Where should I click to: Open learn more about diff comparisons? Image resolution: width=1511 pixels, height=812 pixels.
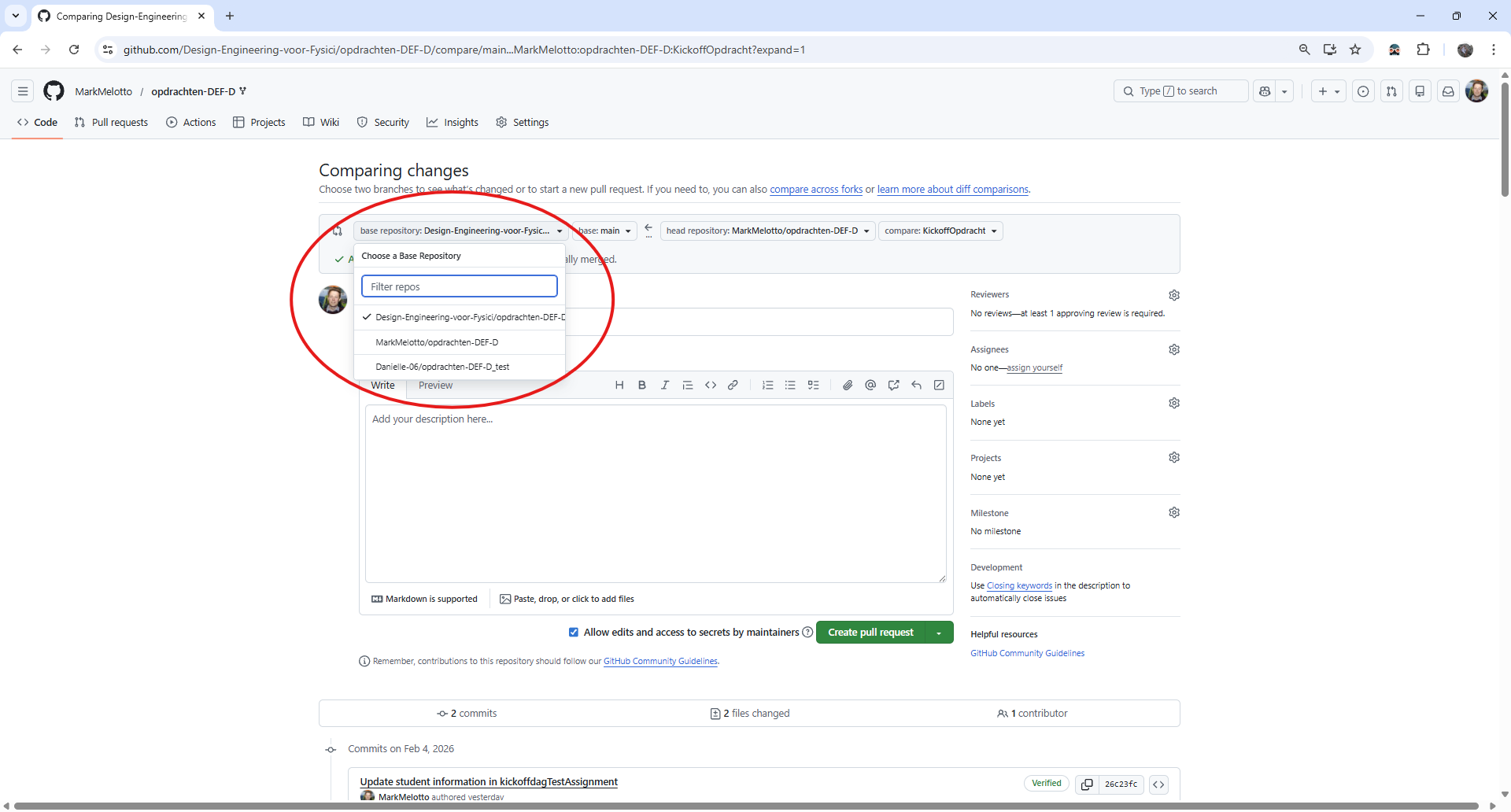point(953,190)
